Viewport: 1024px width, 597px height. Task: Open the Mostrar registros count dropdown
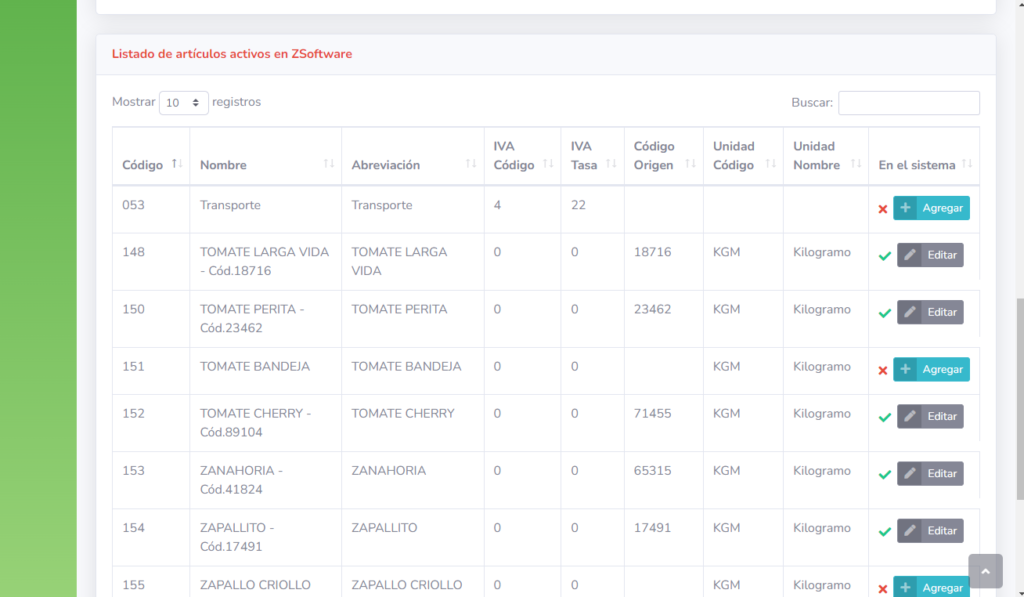[x=184, y=102]
